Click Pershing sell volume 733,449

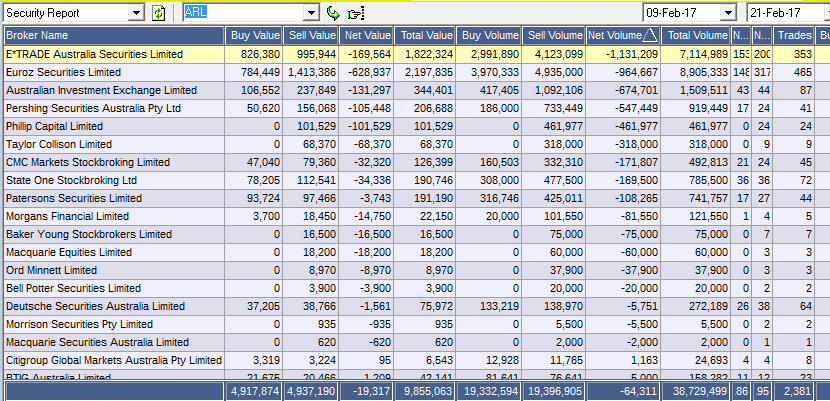click(x=564, y=108)
